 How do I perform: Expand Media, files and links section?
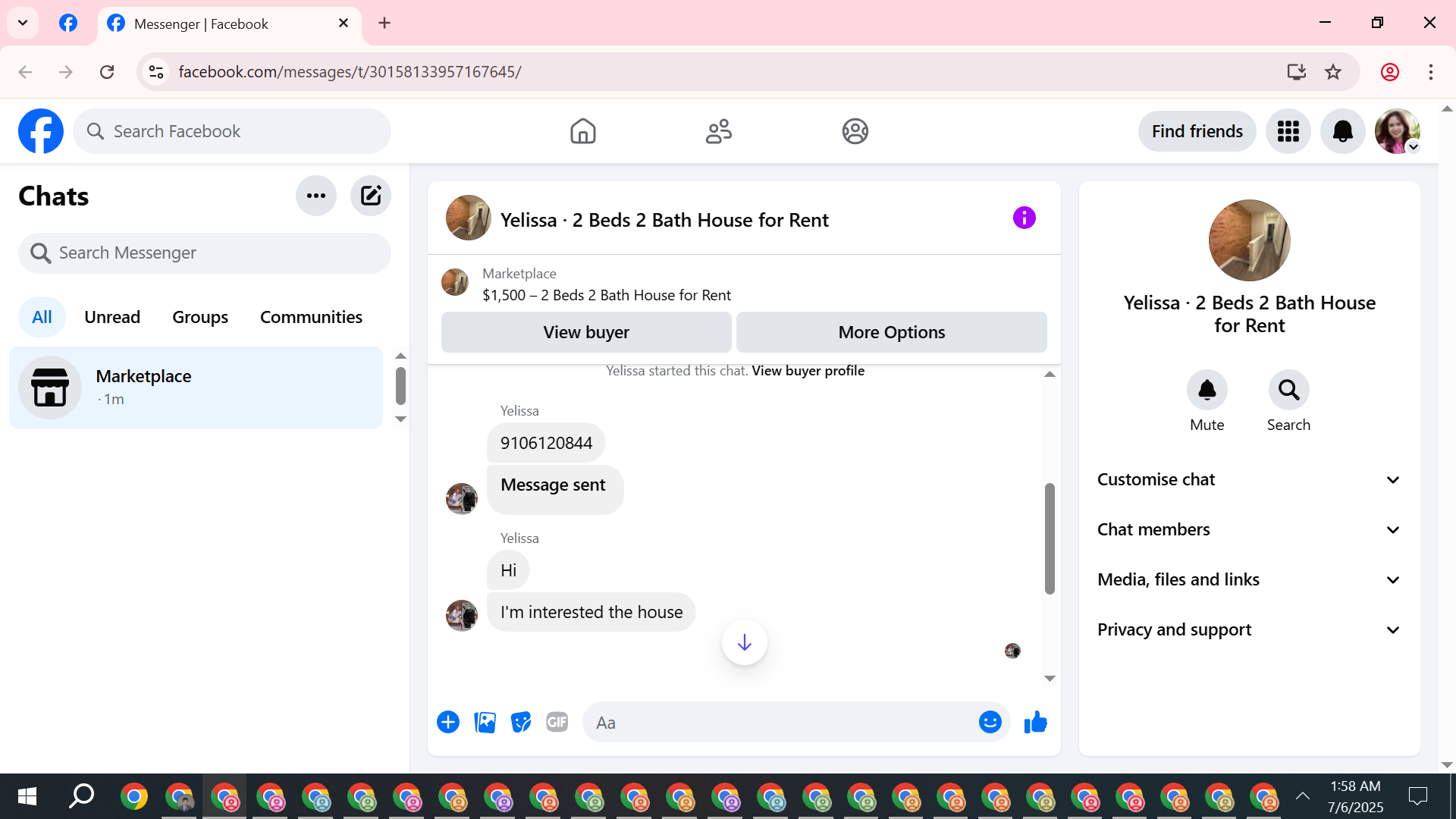1249,580
